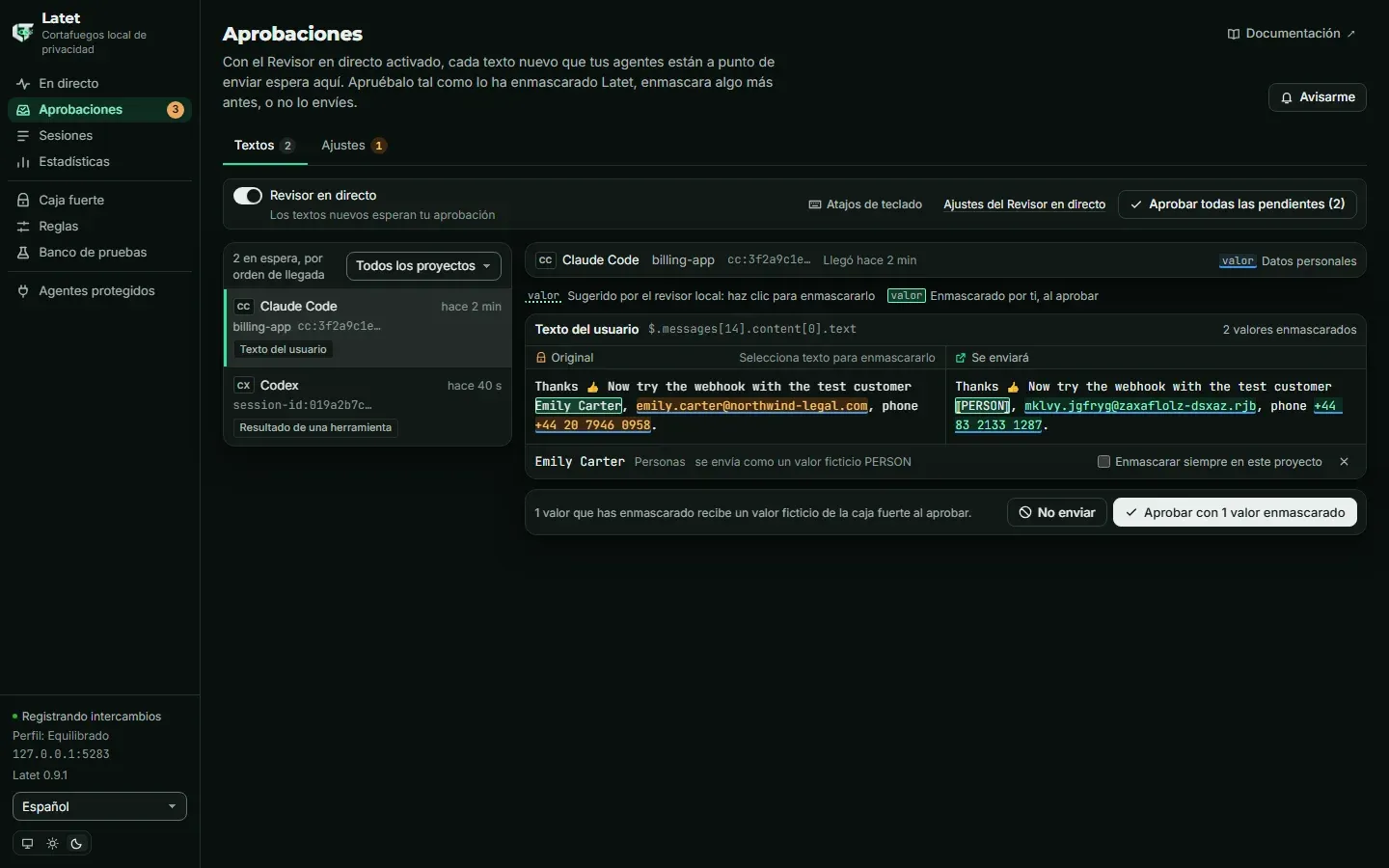Click the lock icon next to Original
This screenshot has height=868, width=1389.
(x=541, y=358)
